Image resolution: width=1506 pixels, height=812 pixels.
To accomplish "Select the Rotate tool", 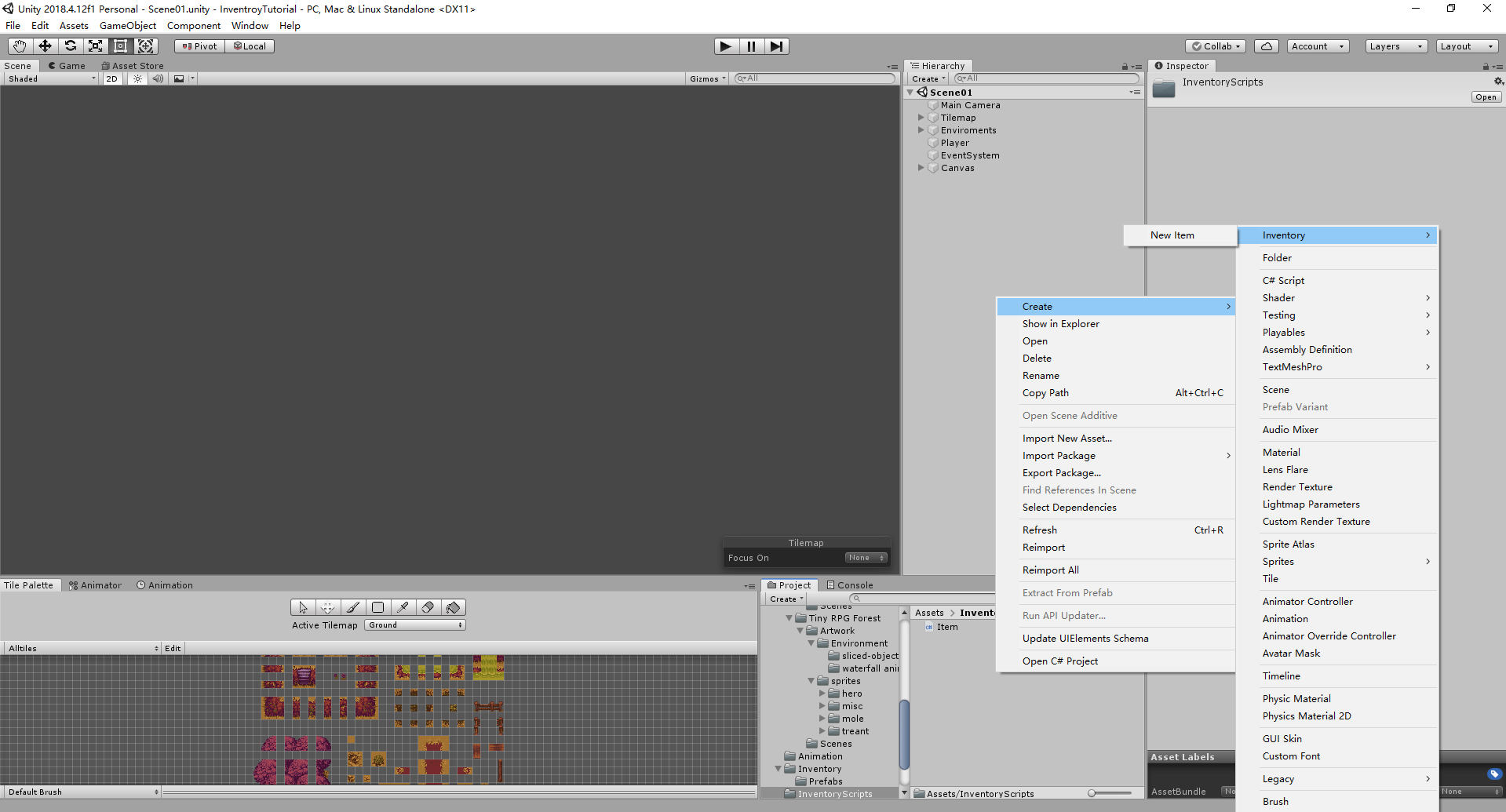I will (x=71, y=46).
